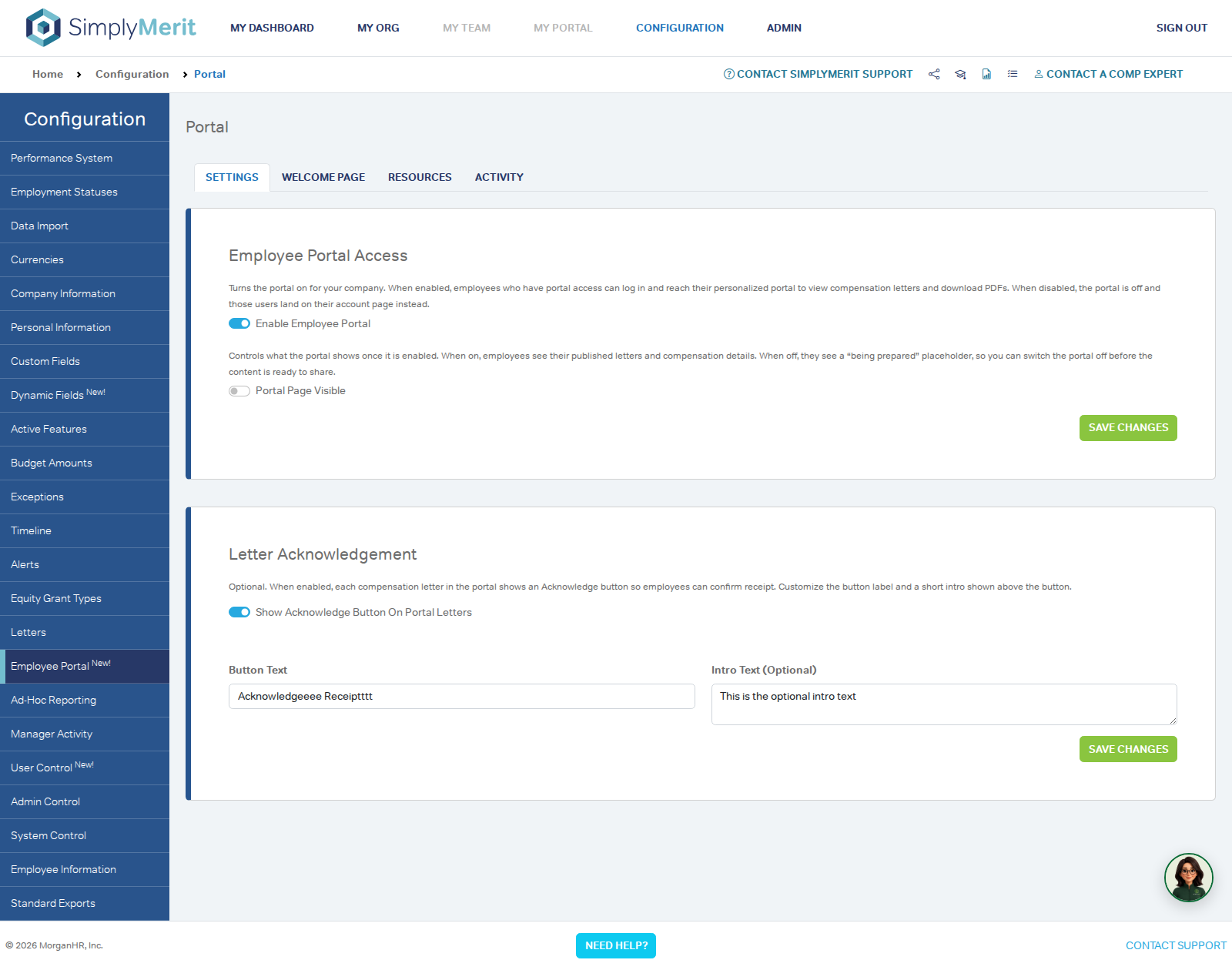
Task: Open Letters in sidebar
Action: (85, 633)
